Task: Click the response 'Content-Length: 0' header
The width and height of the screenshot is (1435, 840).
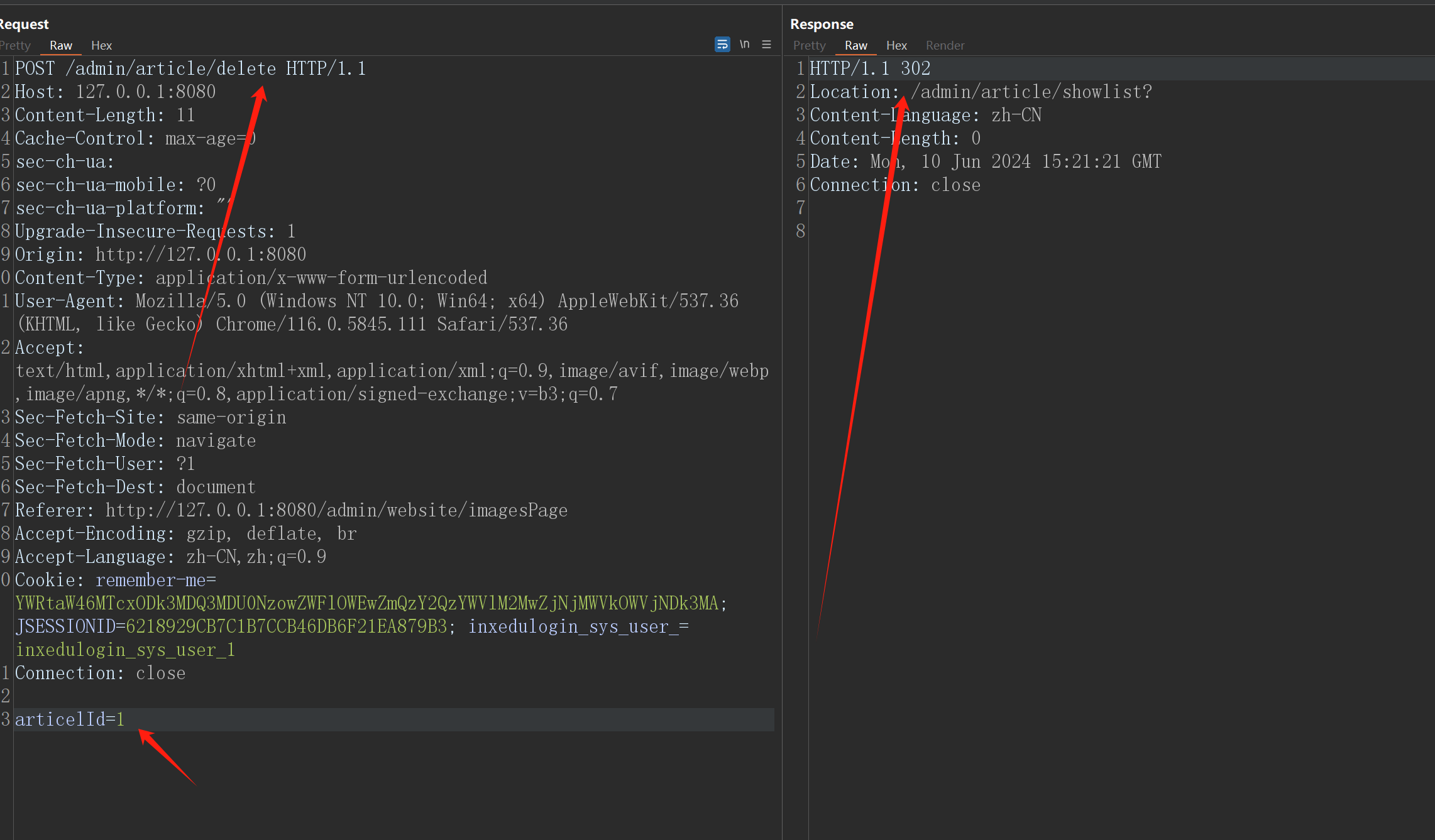Action: pos(895,138)
